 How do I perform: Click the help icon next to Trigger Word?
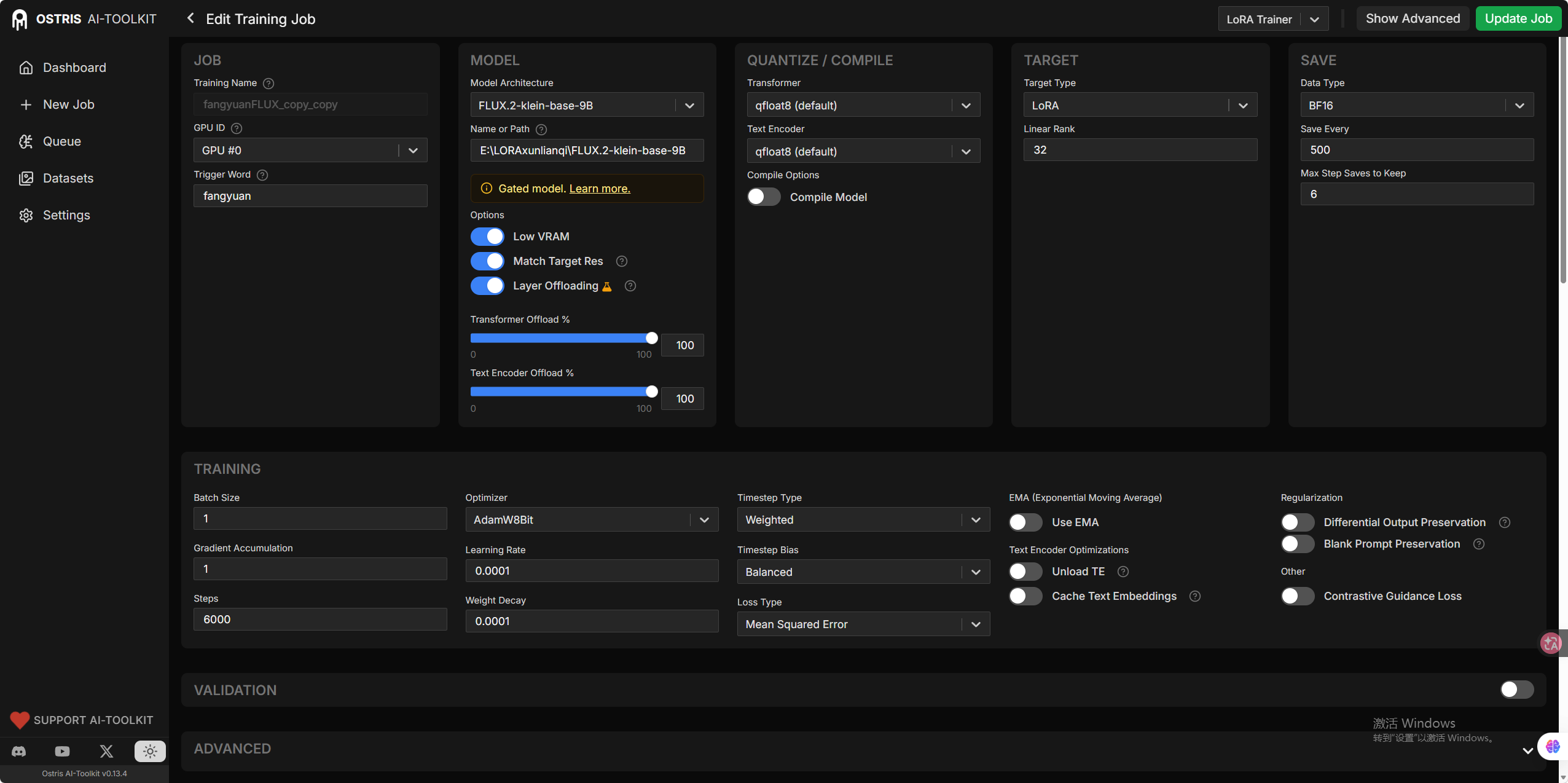click(x=262, y=175)
